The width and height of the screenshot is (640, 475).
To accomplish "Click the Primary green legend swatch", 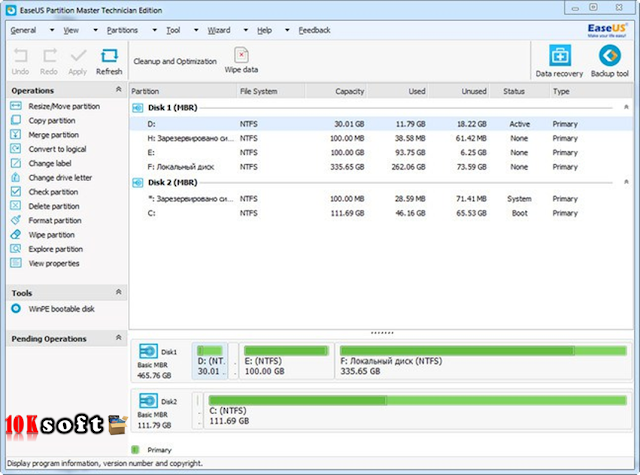I will (x=136, y=449).
